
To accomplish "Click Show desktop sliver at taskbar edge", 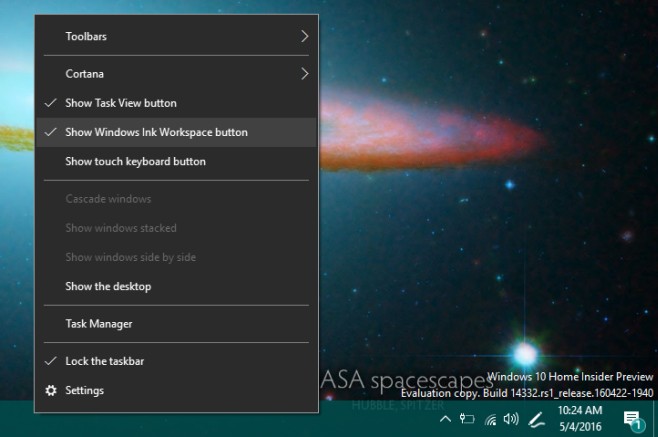I will point(655,419).
